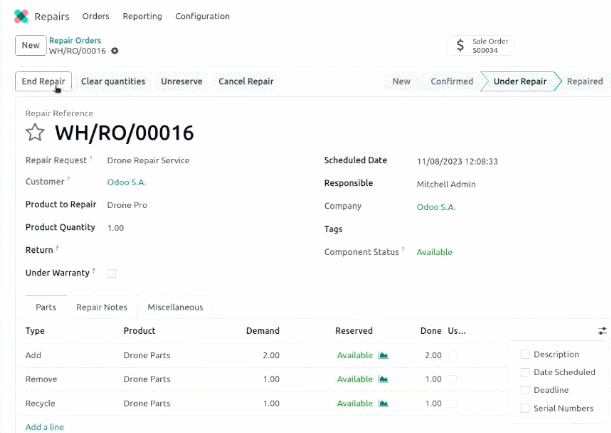Click Drone Parts in Remove row
This screenshot has width=611, height=433.
point(147,379)
